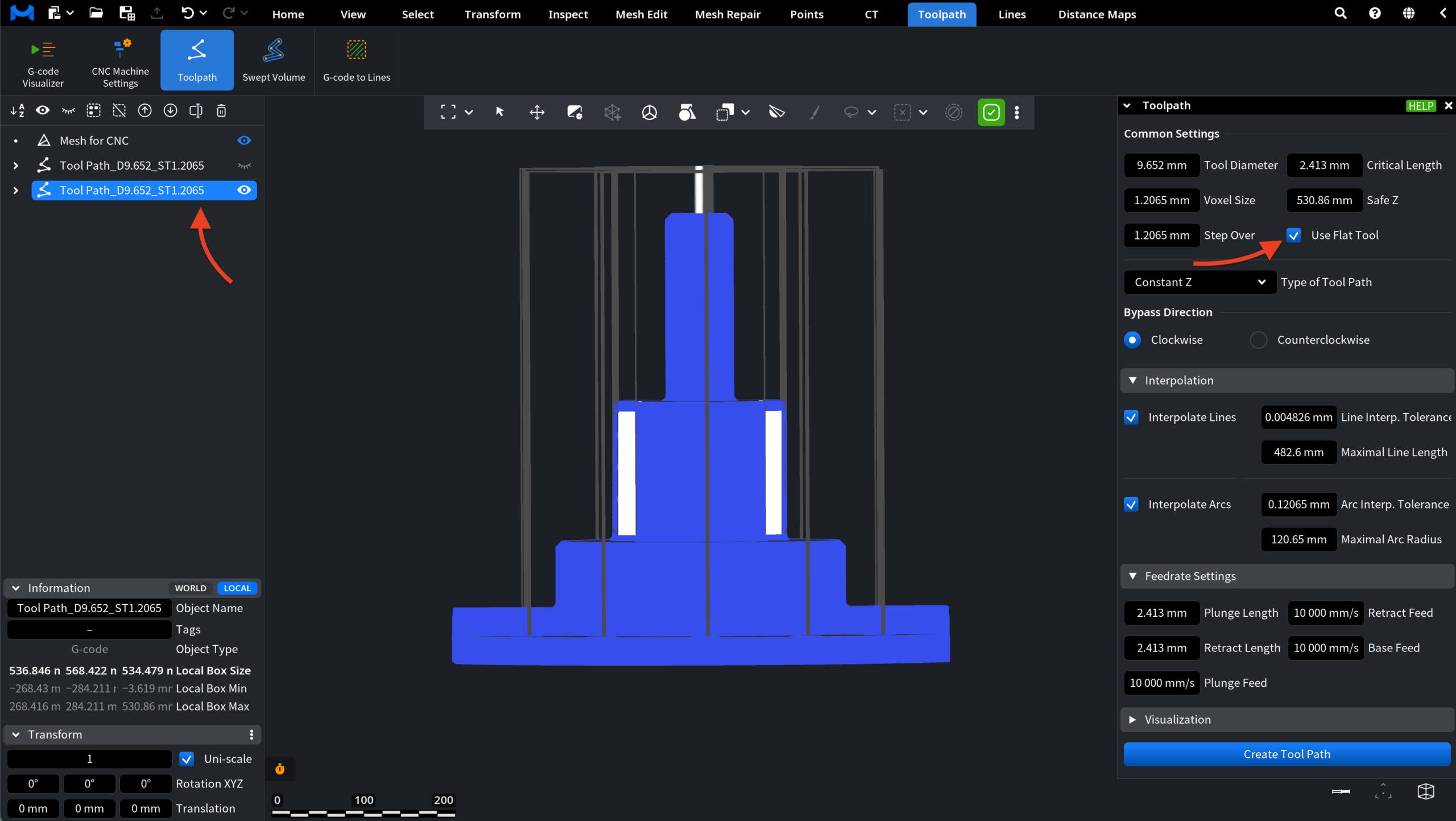Uncheck Use Flat Tool checkbox

click(1294, 235)
